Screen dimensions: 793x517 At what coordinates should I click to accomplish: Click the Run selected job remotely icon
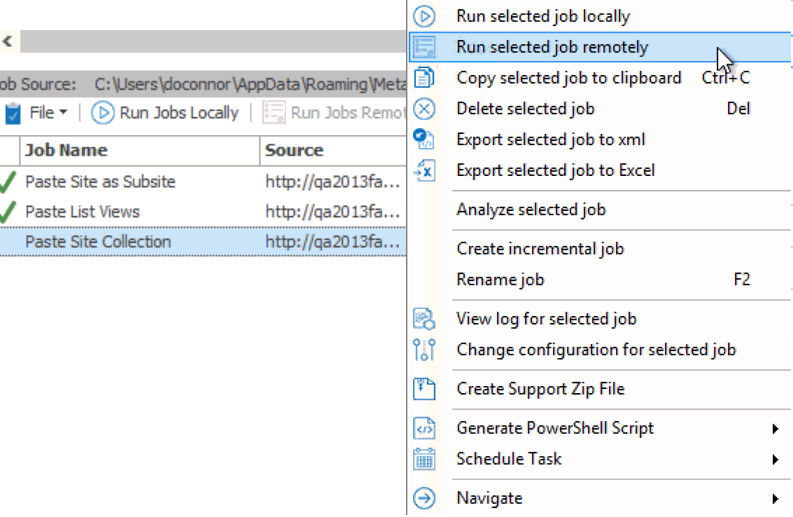coord(424,47)
